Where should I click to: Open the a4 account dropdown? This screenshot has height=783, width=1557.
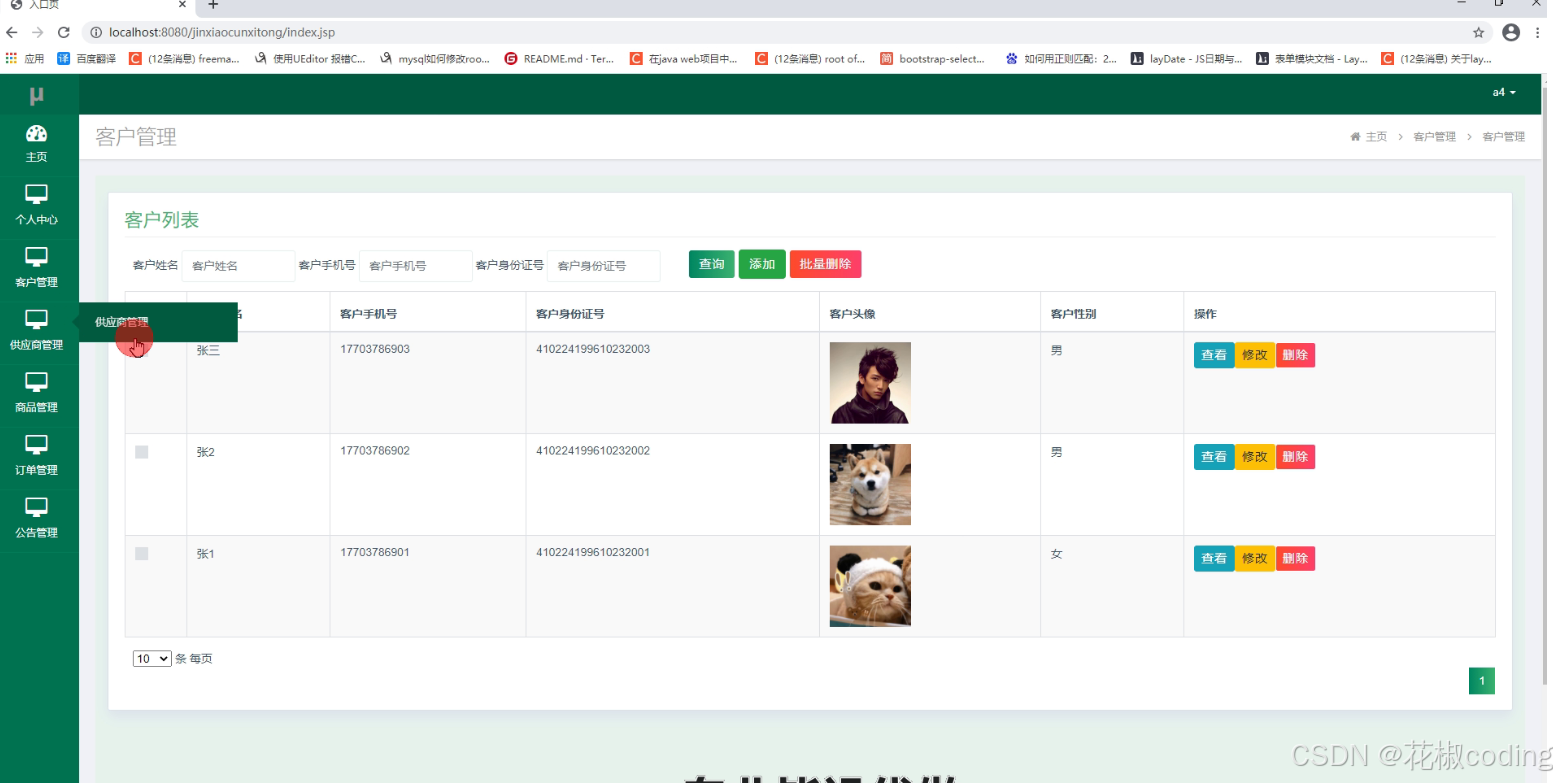click(x=1502, y=92)
